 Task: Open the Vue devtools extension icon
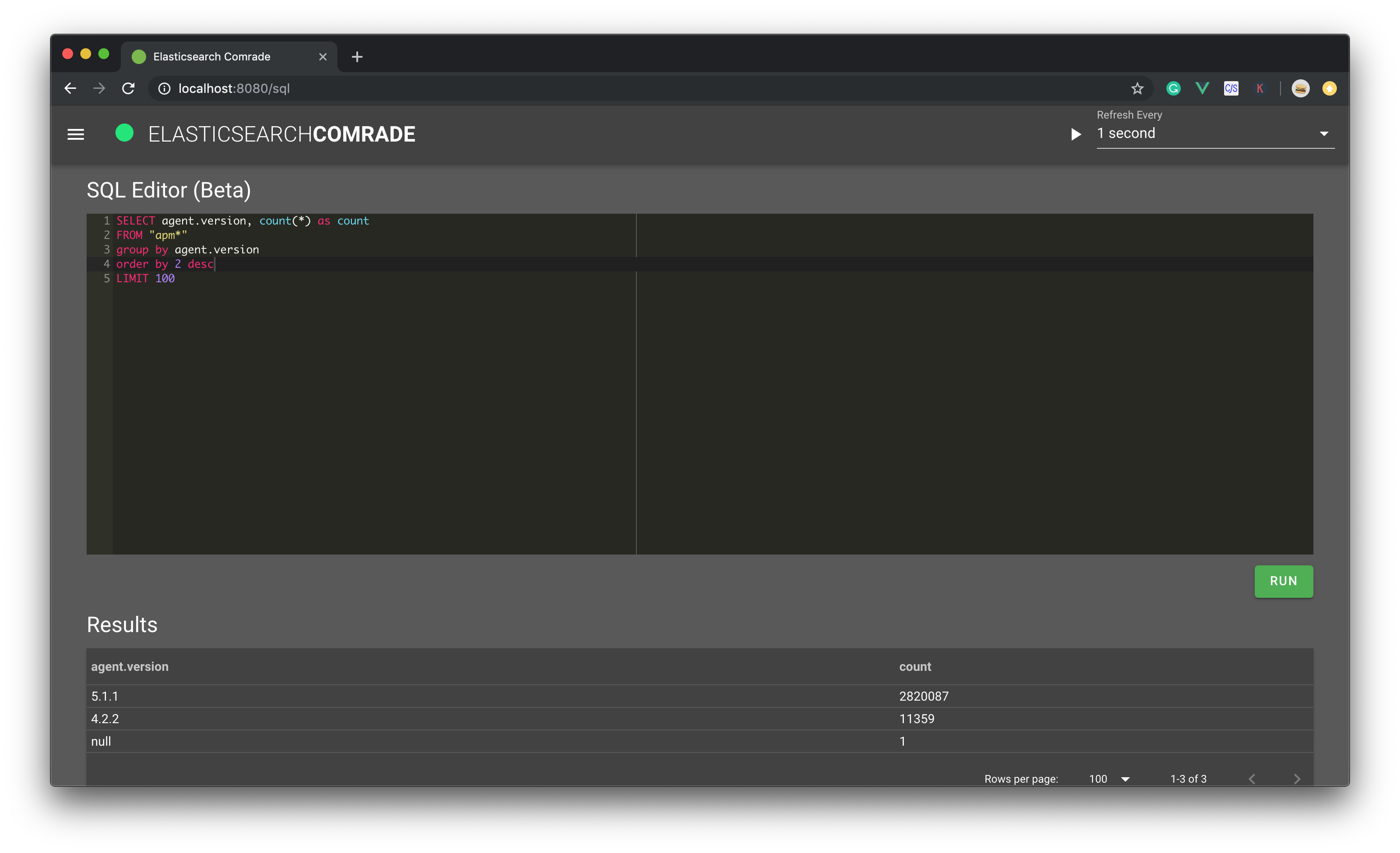1202,89
